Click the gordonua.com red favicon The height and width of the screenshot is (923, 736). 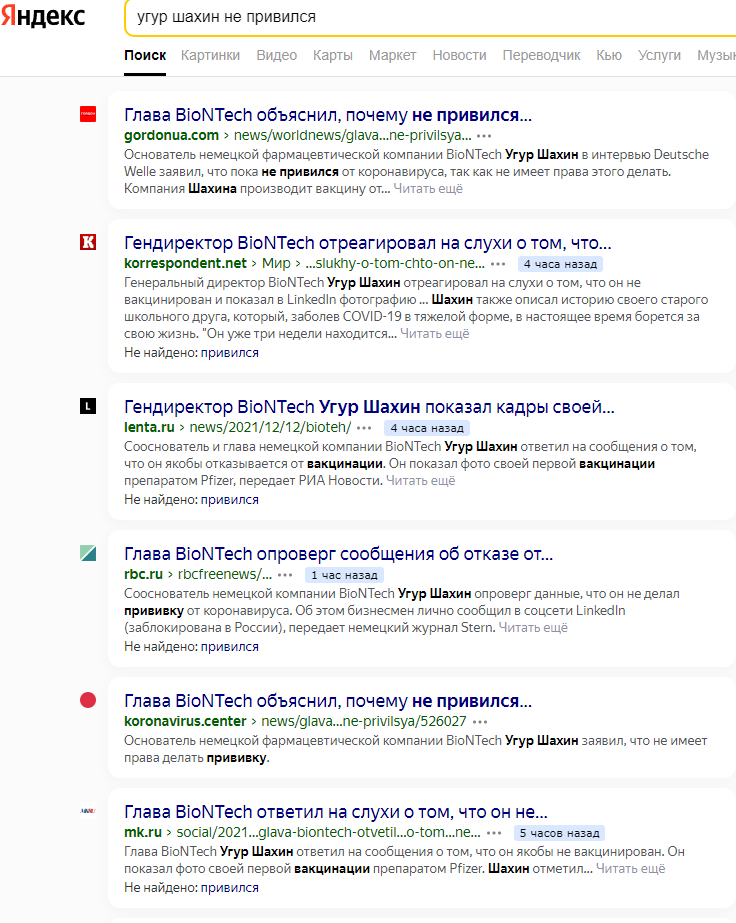[88, 114]
